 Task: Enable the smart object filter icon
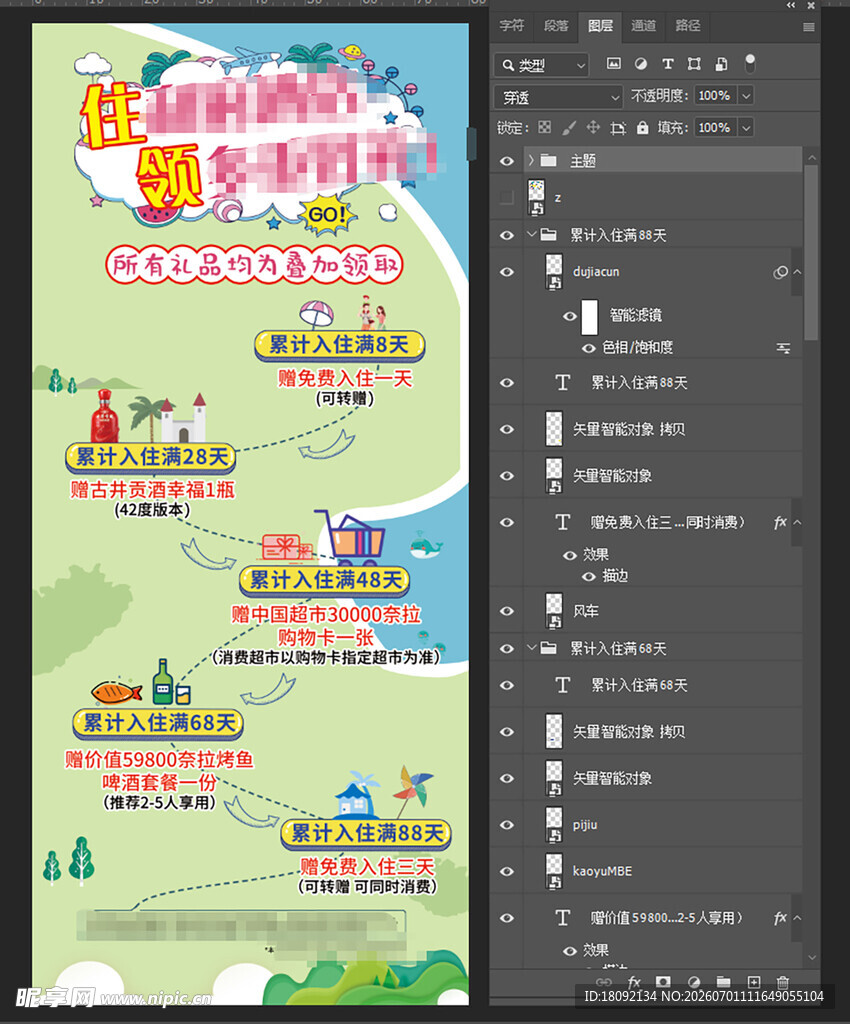click(721, 63)
